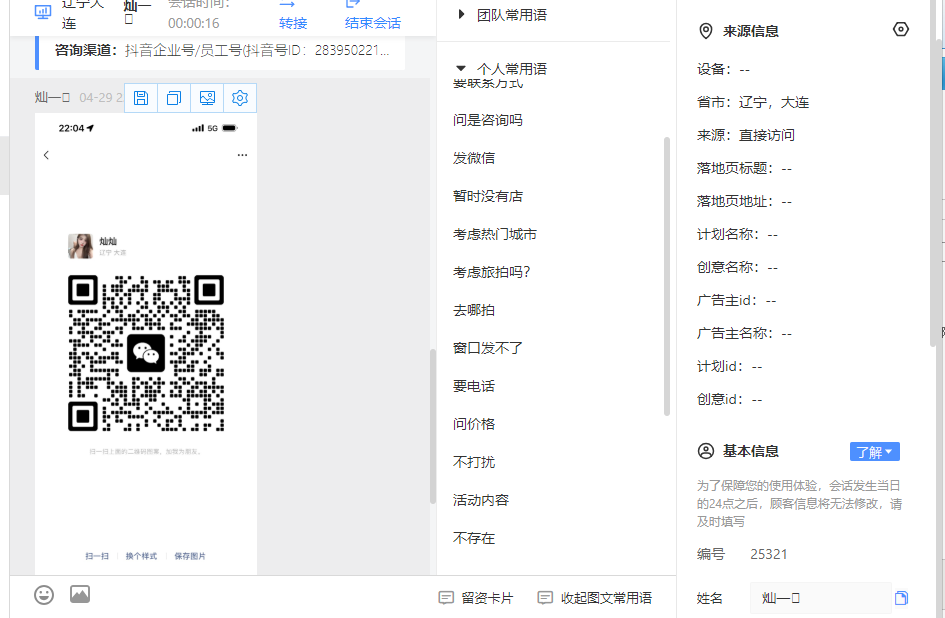Open the 了解 dropdown

pyautogui.click(x=874, y=452)
